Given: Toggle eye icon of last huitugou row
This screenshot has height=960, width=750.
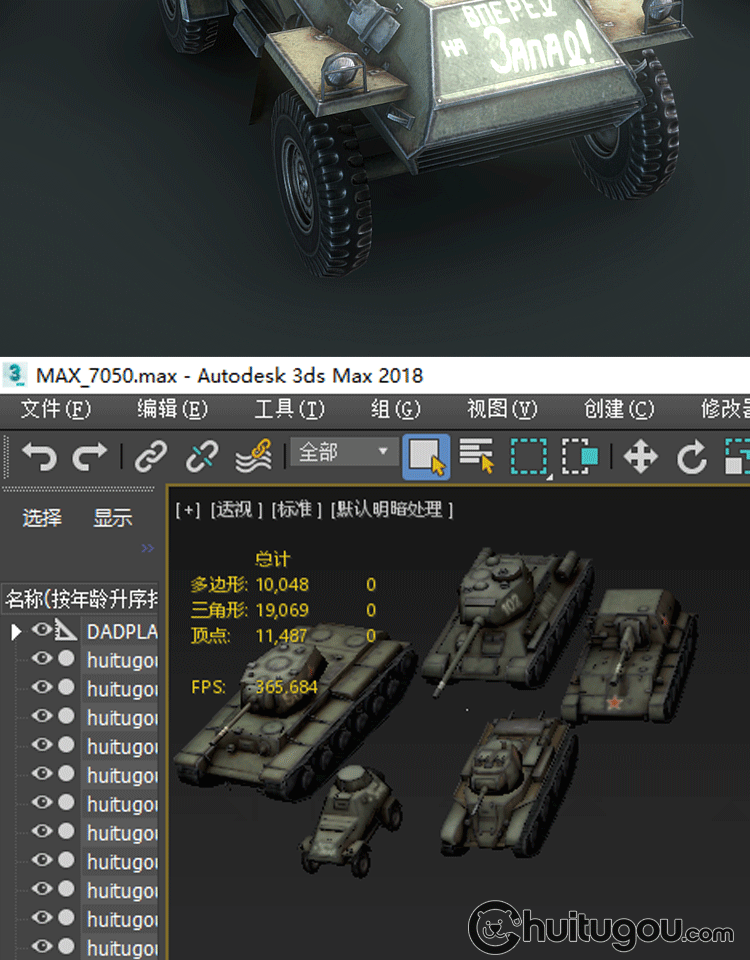Looking at the screenshot, I should pyautogui.click(x=42, y=946).
